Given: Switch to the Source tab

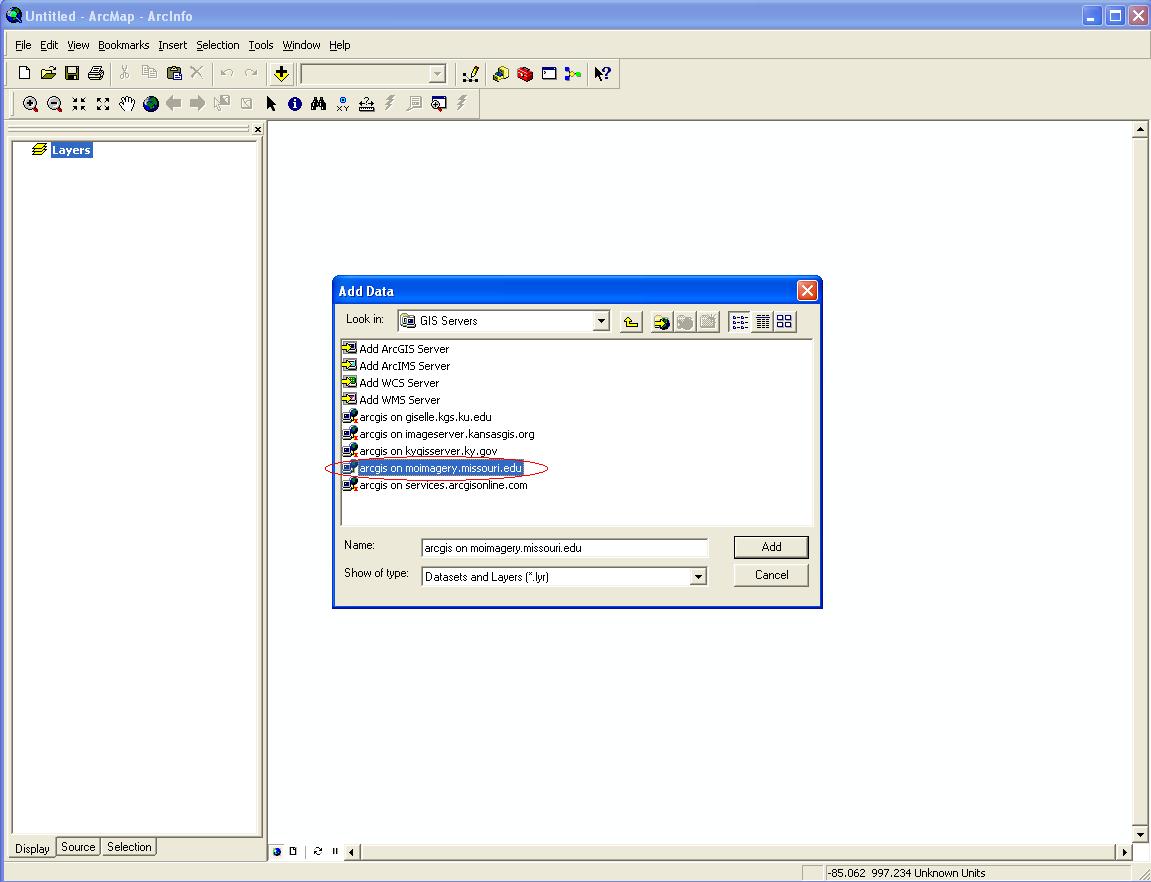Looking at the screenshot, I should click(x=78, y=847).
